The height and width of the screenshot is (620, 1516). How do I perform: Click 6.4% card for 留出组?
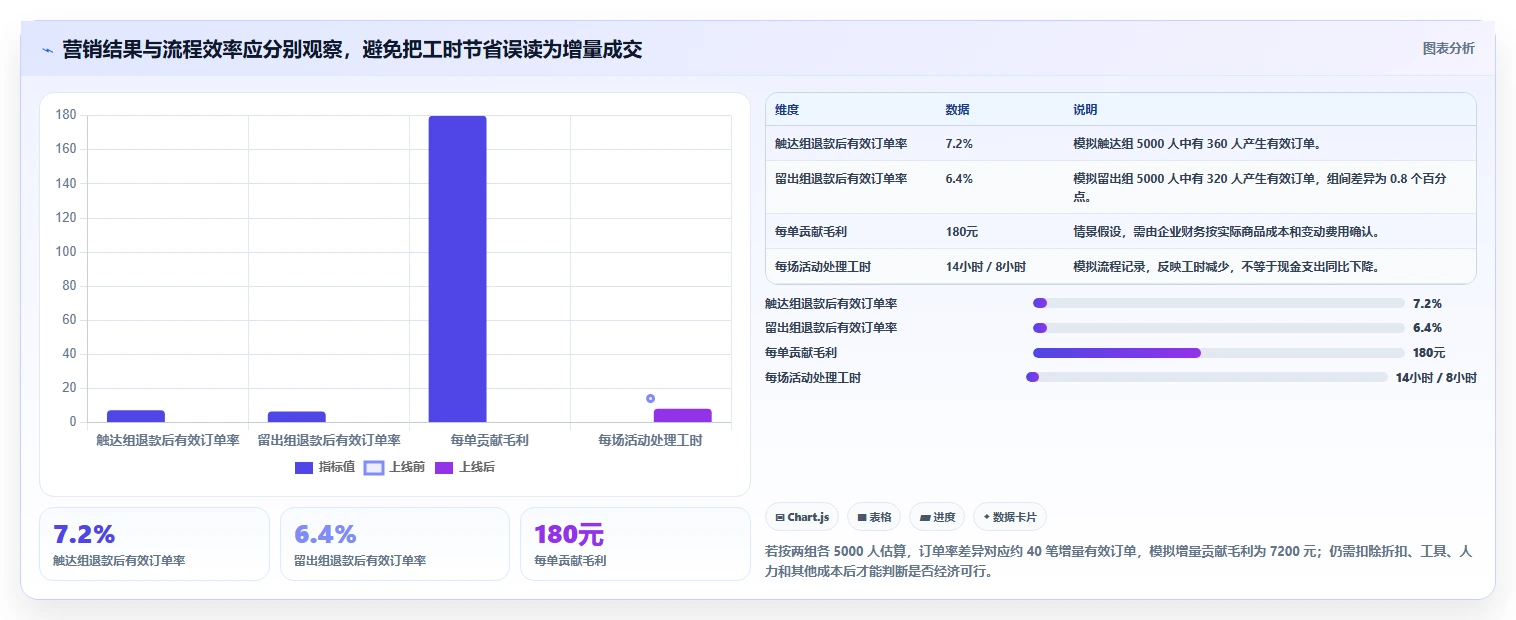click(395, 544)
